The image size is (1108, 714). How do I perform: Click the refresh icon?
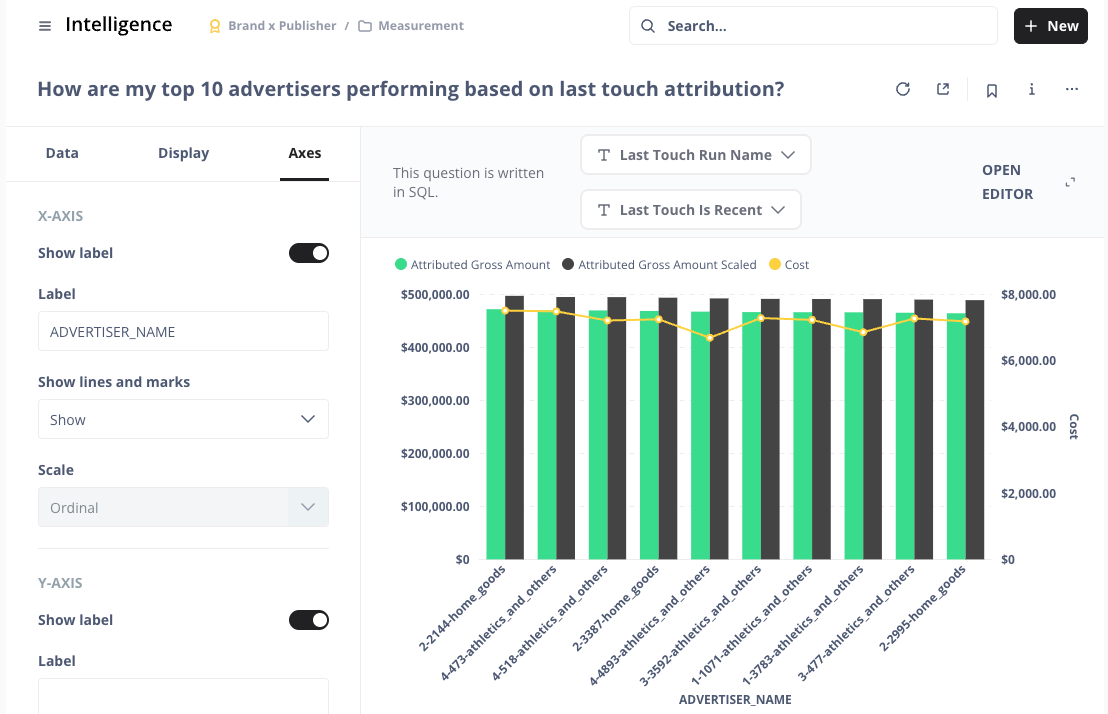point(903,90)
